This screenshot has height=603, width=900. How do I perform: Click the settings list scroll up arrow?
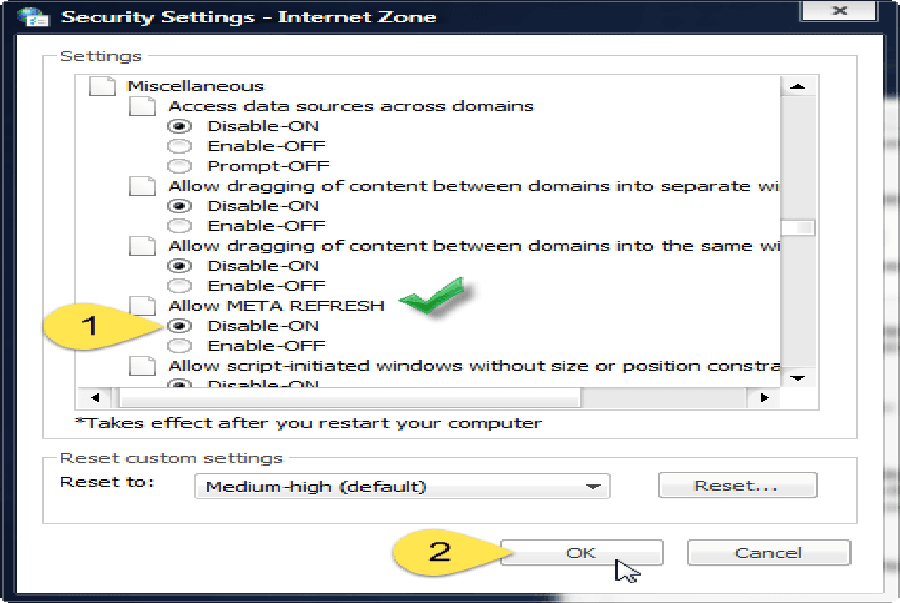pyautogui.click(x=797, y=87)
